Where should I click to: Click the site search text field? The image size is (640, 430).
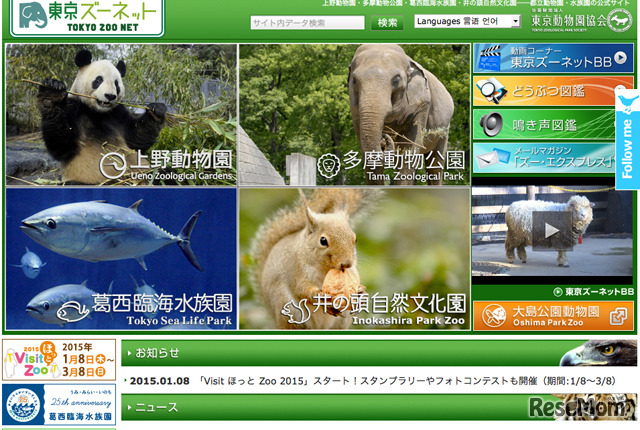coord(307,22)
